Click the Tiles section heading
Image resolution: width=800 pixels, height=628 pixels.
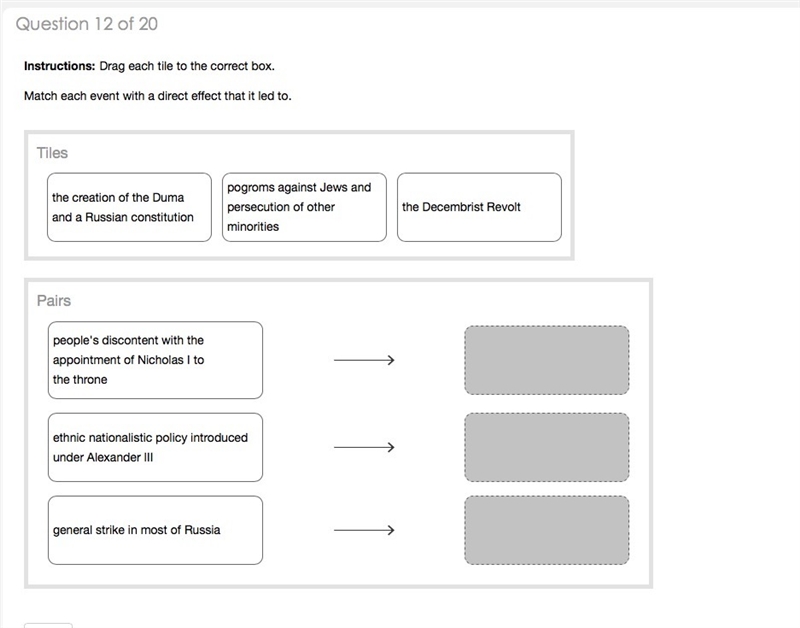click(52, 153)
